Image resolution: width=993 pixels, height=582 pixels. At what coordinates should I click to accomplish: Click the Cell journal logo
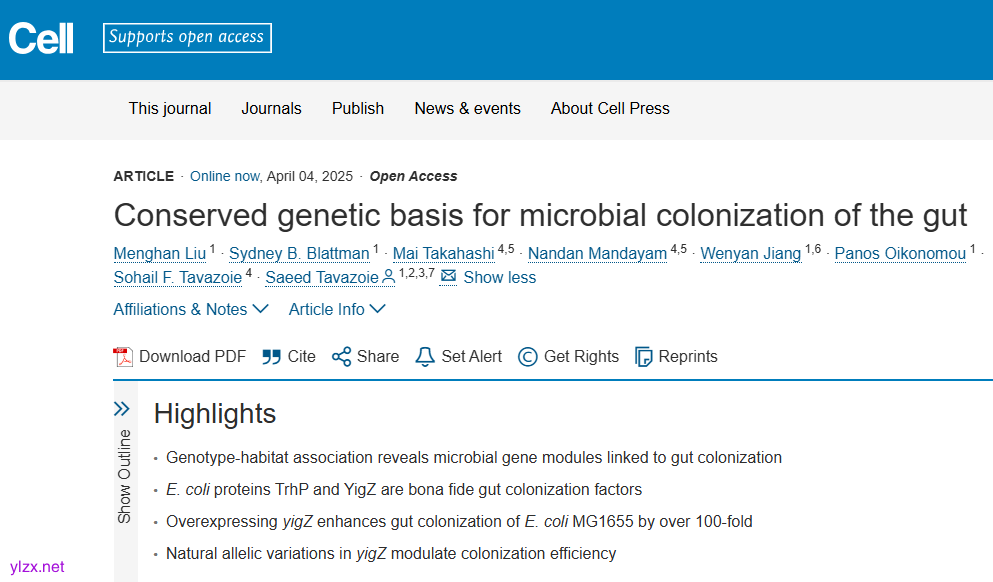pyautogui.click(x=41, y=39)
